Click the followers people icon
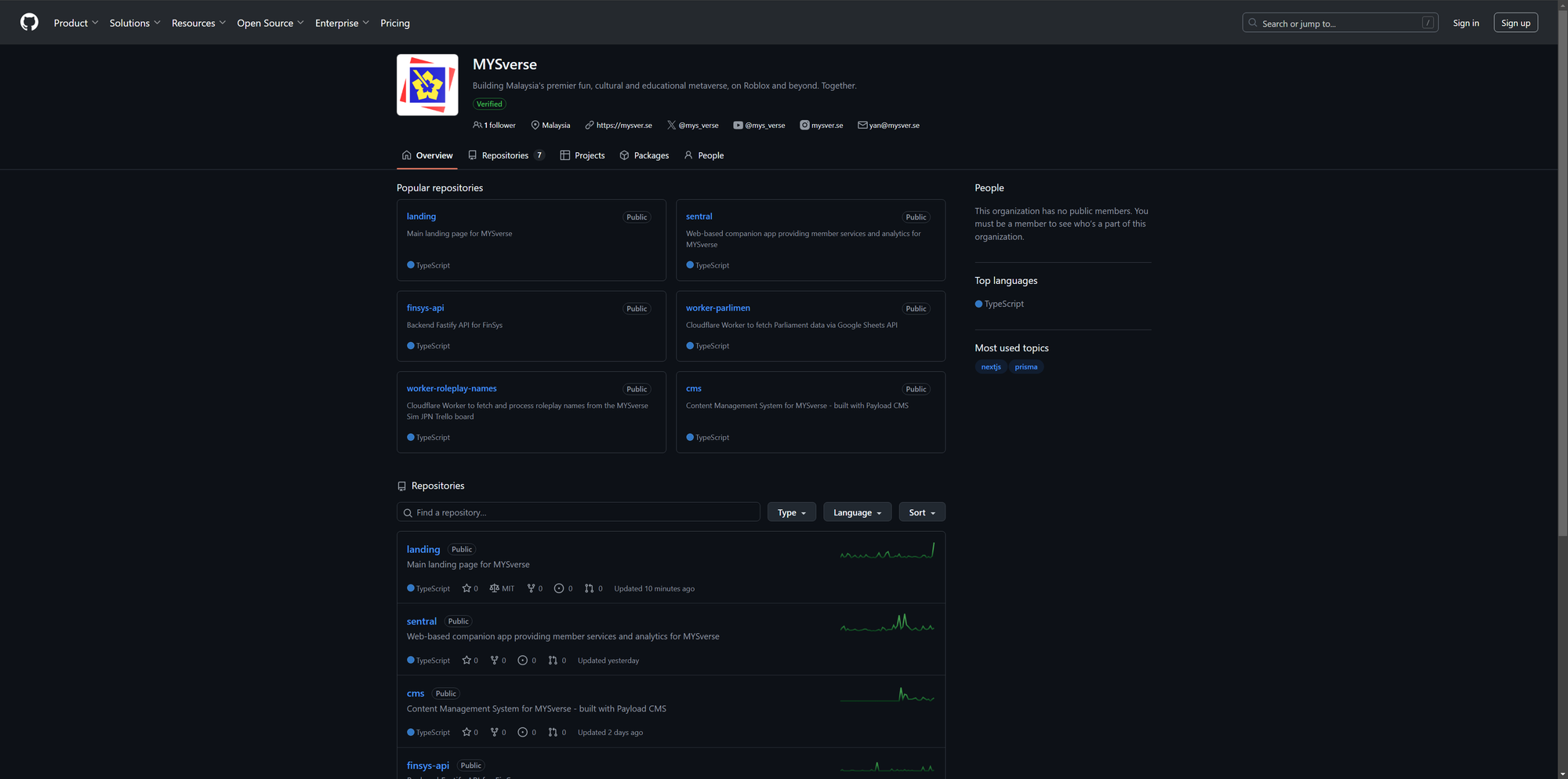 point(477,125)
